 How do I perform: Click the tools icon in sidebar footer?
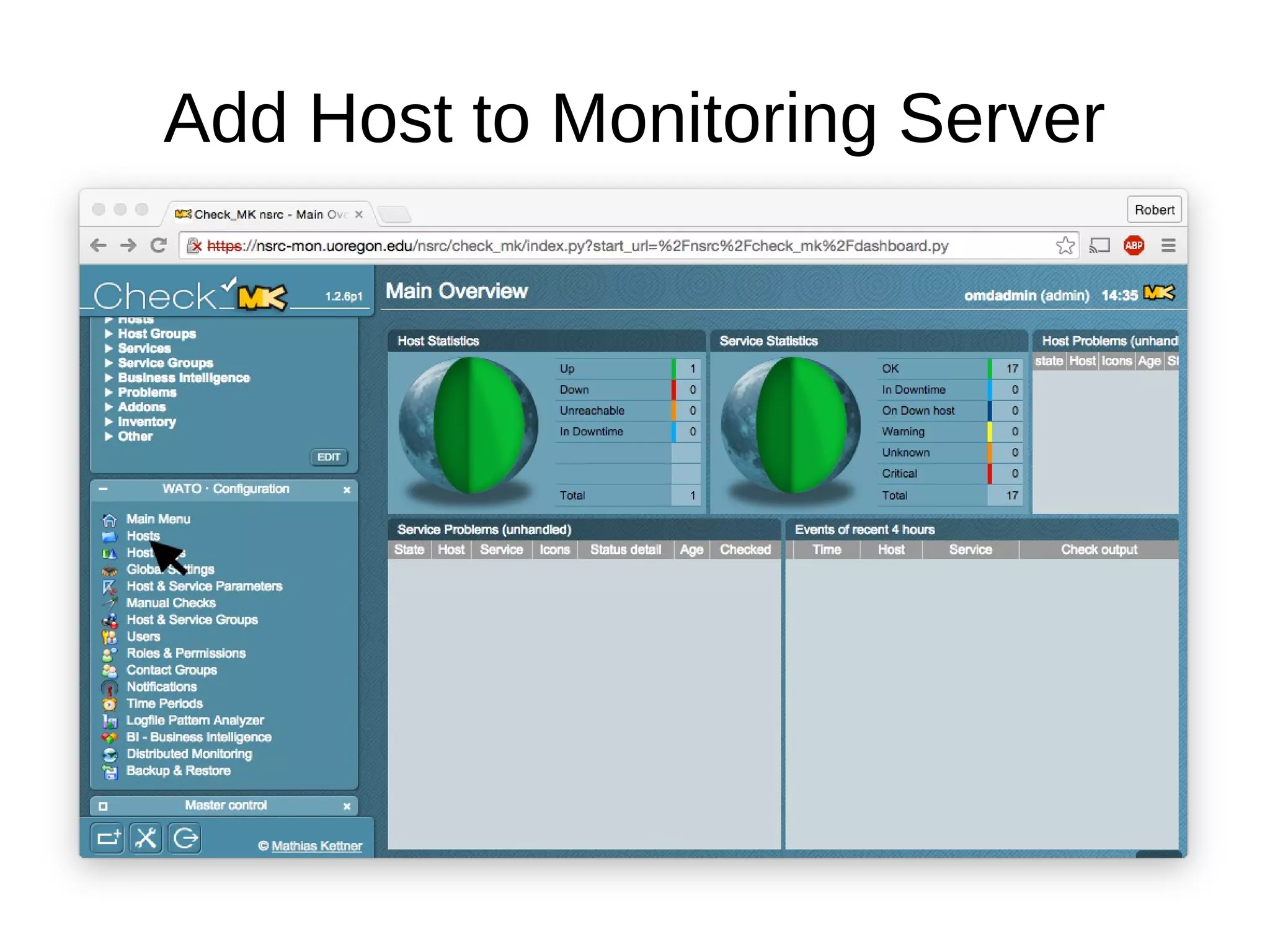click(x=146, y=839)
